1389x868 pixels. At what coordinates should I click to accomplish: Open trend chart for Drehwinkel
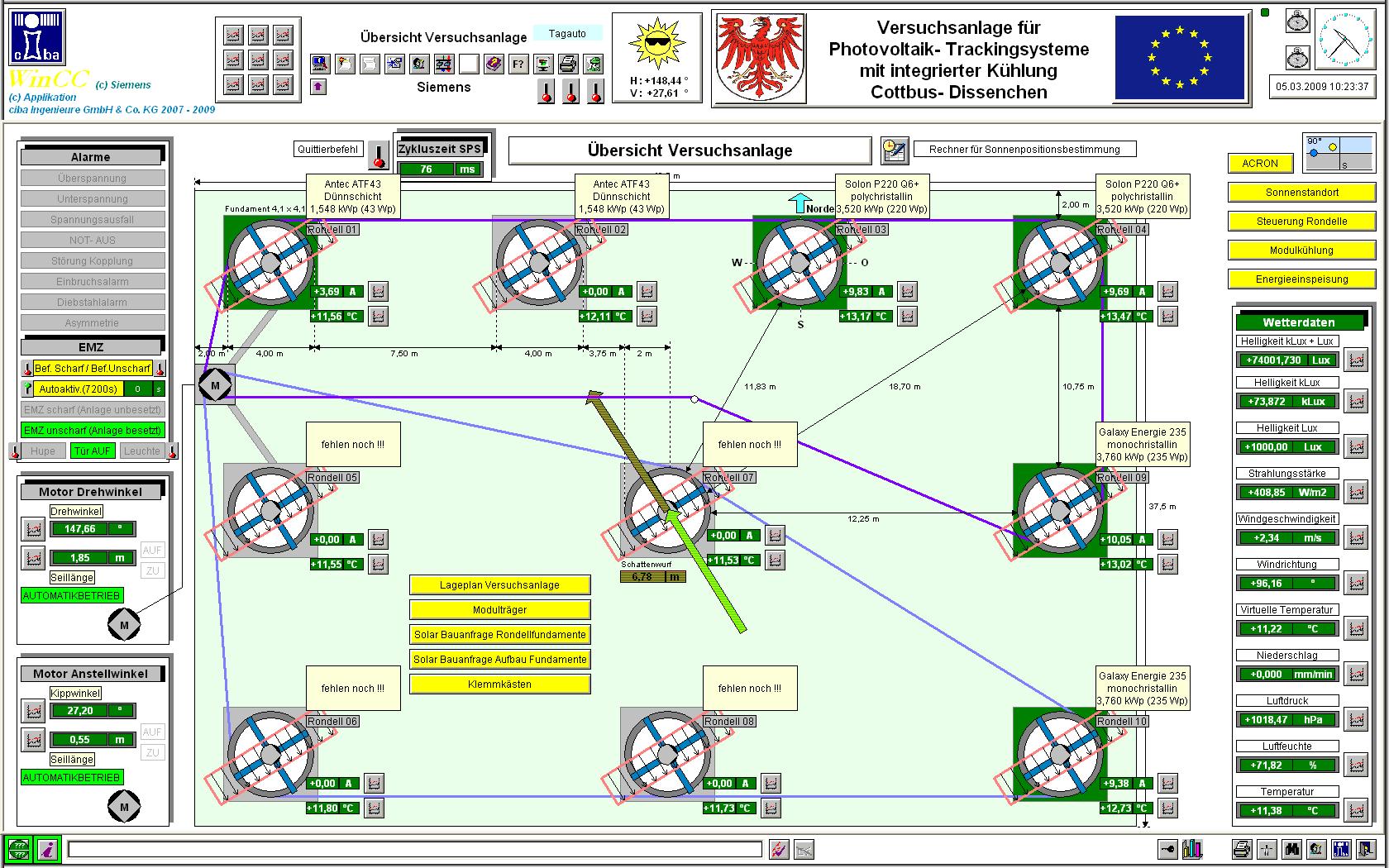pos(33,528)
